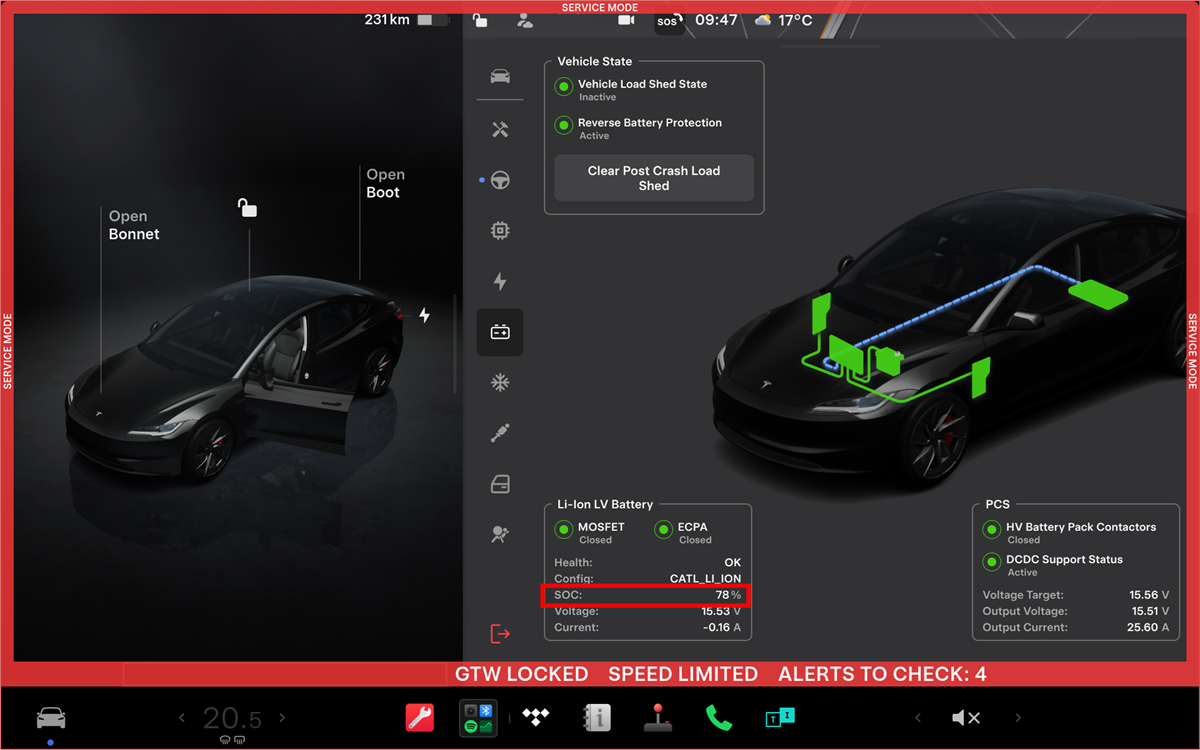Screen dimensions: 1200x750
Task: Select the Health OK value
Action: point(732,563)
